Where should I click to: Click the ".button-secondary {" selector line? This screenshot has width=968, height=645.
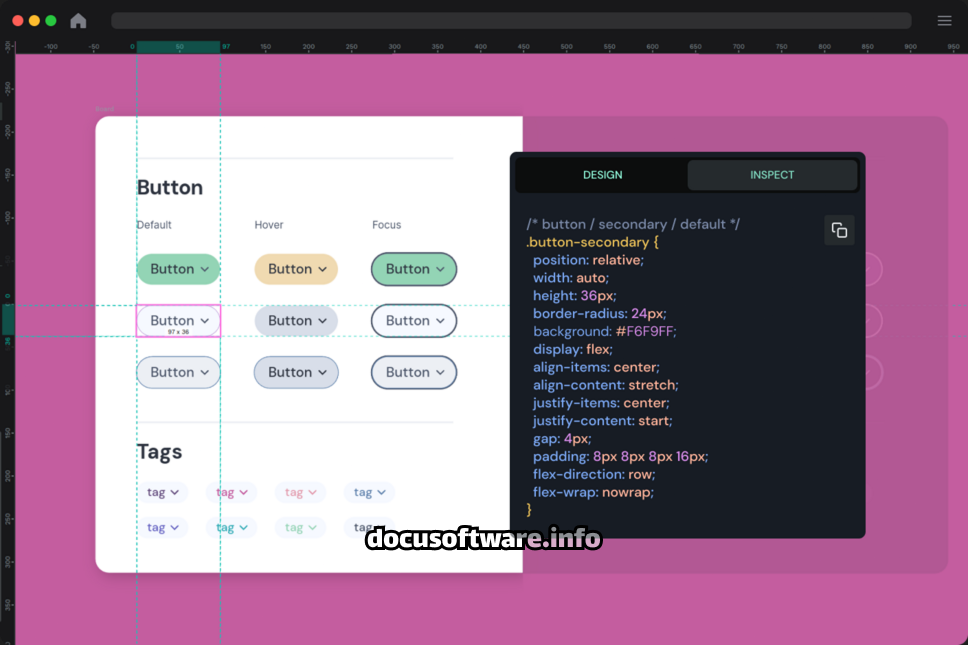(593, 242)
